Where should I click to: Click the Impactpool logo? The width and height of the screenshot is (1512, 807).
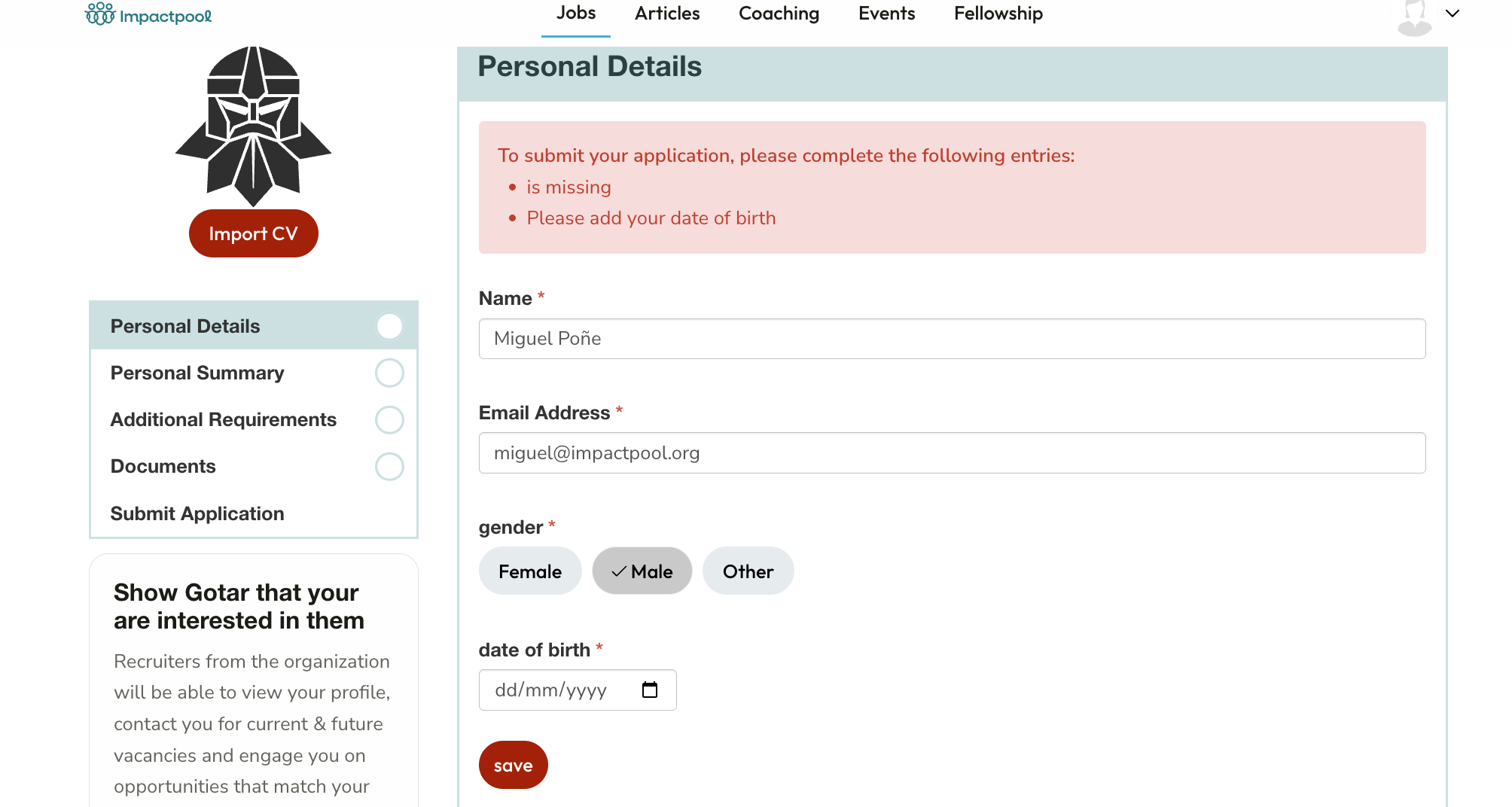(x=148, y=14)
